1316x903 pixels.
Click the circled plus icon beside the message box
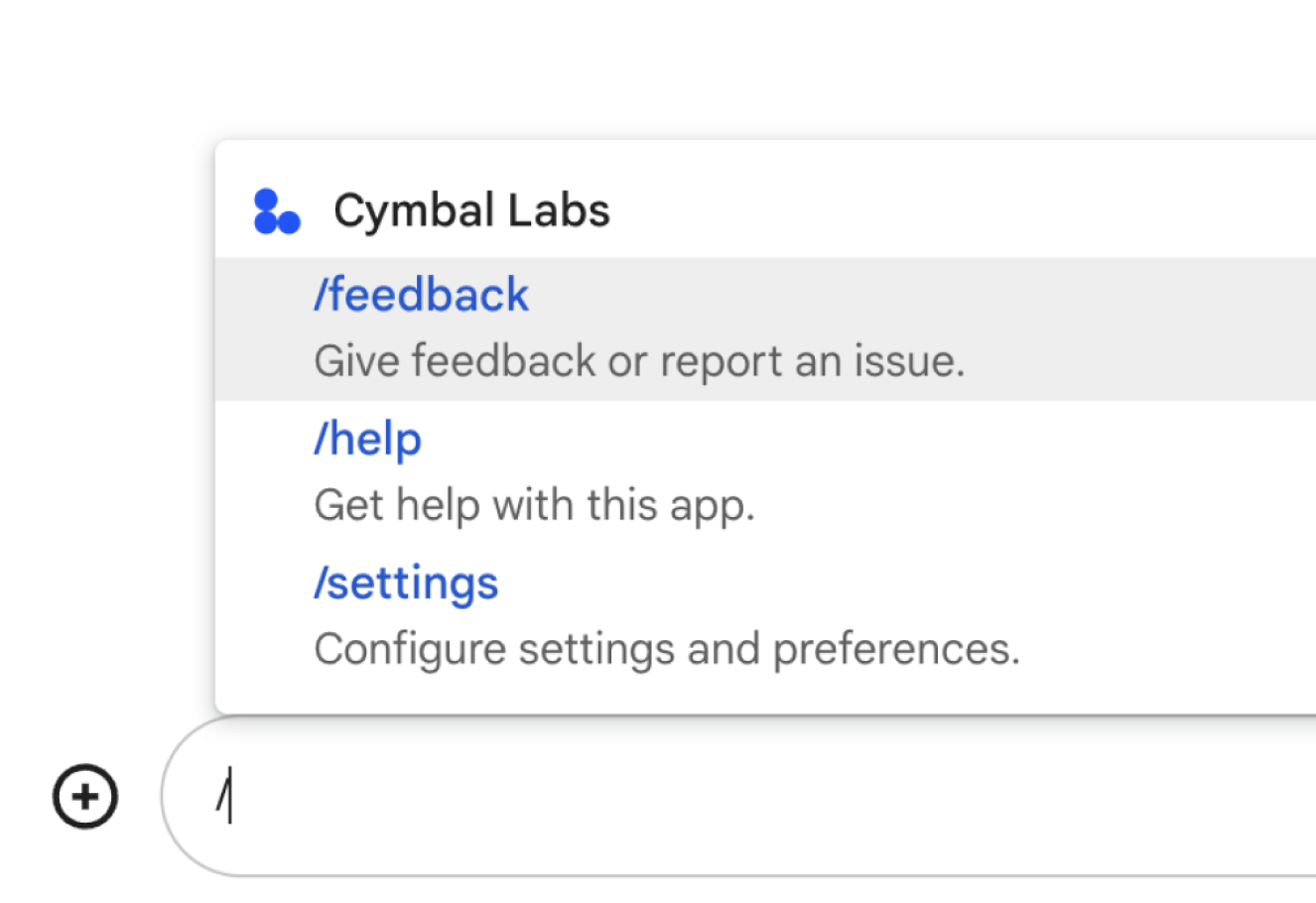point(85,796)
